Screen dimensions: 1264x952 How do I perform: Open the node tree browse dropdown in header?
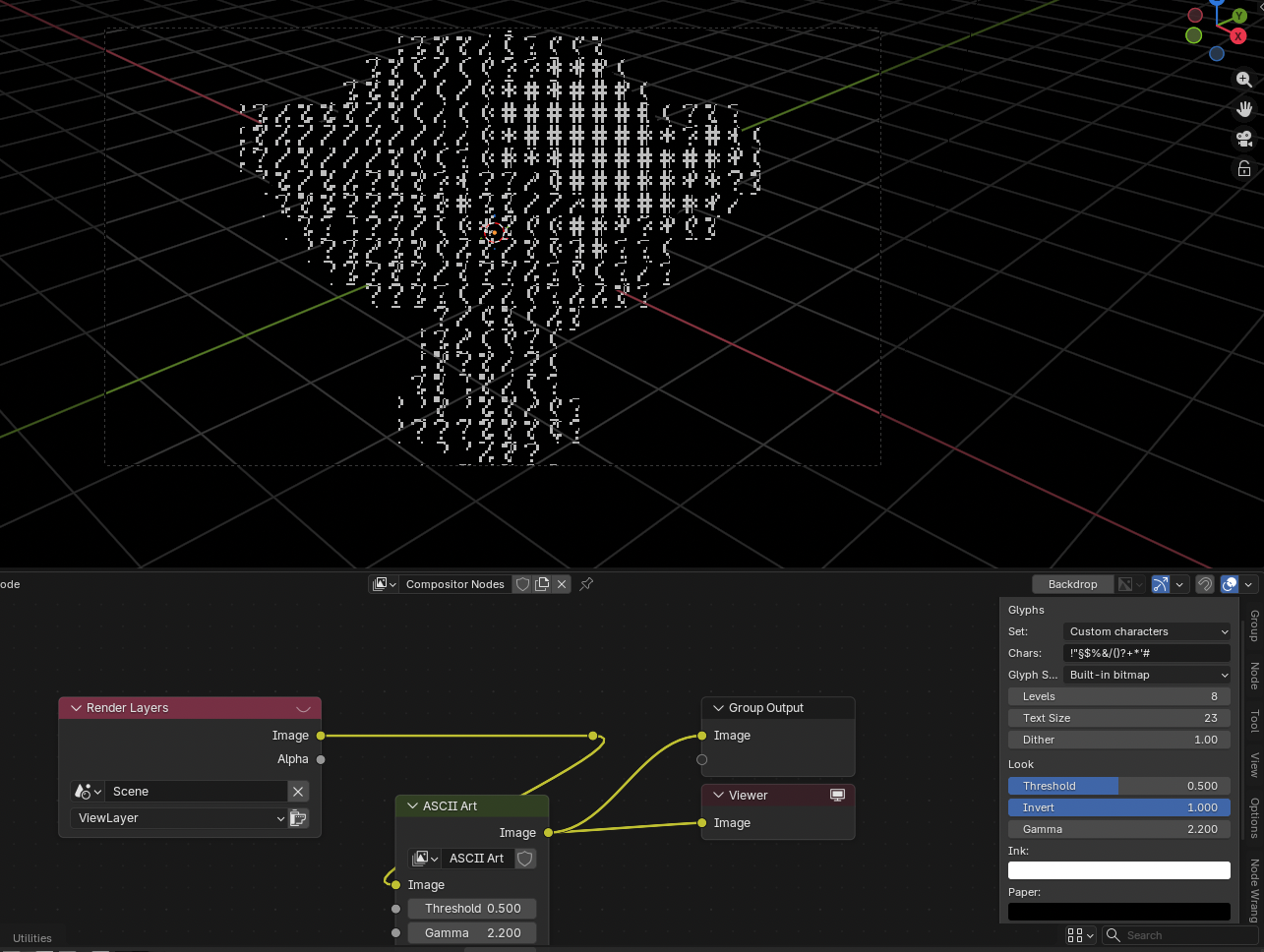(385, 584)
